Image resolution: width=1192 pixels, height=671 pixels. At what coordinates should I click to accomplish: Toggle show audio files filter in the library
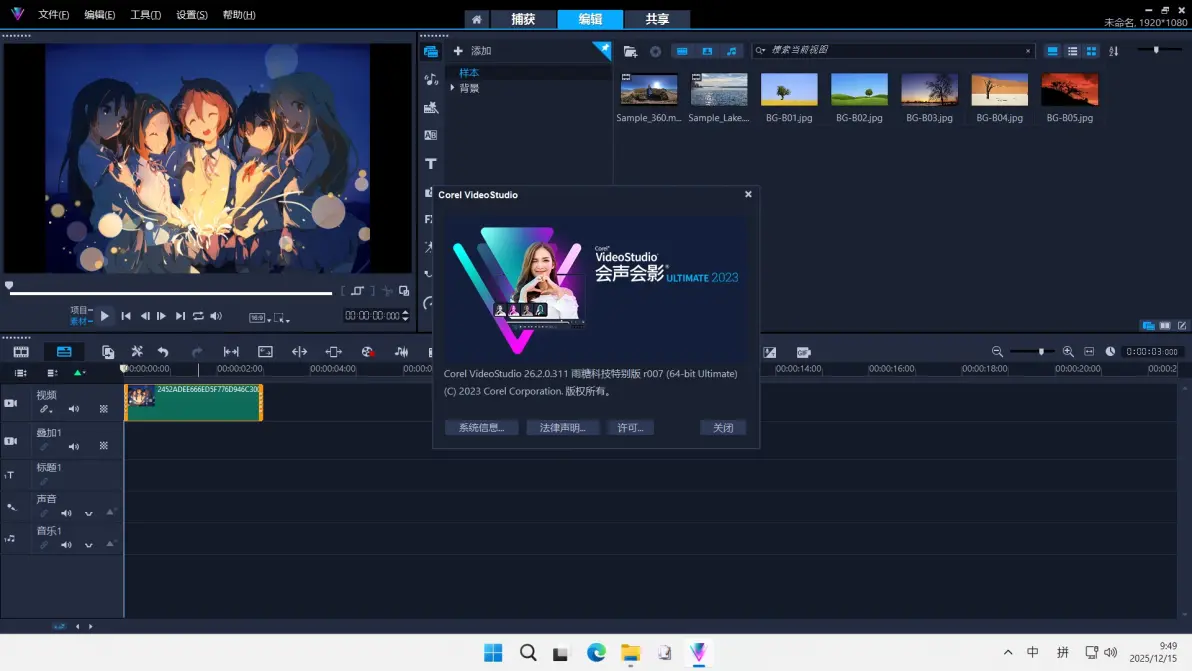(731, 51)
